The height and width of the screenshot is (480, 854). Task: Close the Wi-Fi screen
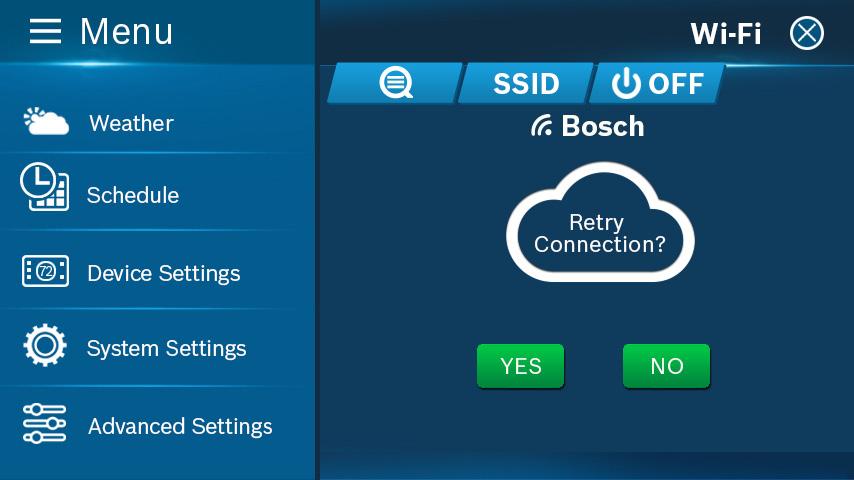tap(807, 33)
